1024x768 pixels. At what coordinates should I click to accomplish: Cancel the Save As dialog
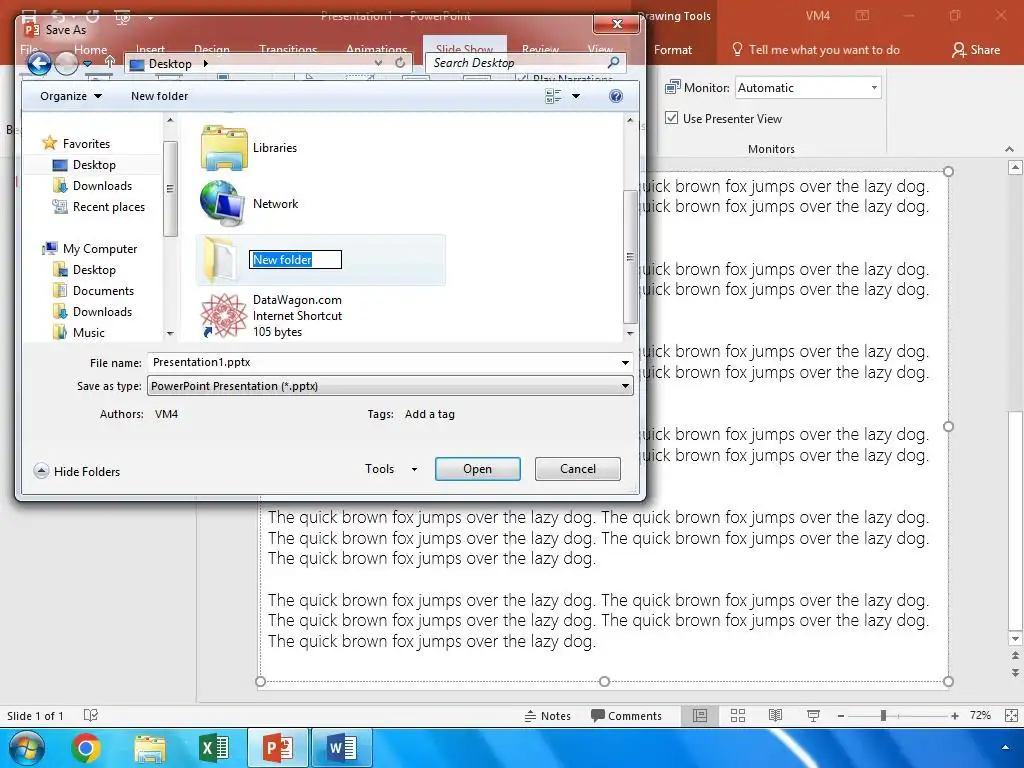click(577, 469)
